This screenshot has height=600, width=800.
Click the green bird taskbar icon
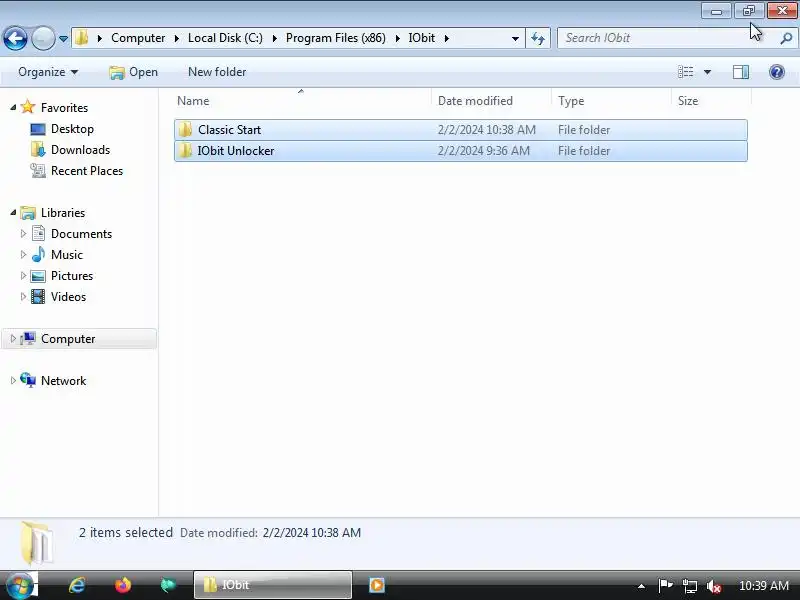[x=168, y=585]
